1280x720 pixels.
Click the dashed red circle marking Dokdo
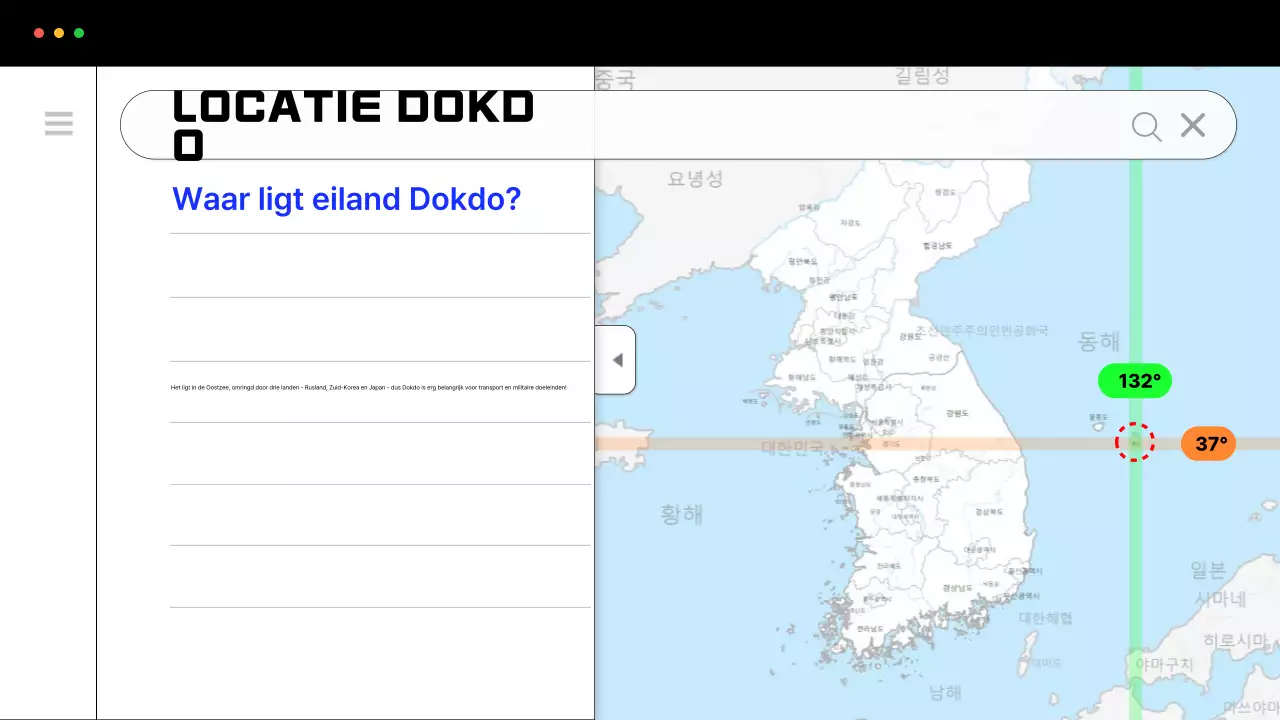click(x=1135, y=442)
